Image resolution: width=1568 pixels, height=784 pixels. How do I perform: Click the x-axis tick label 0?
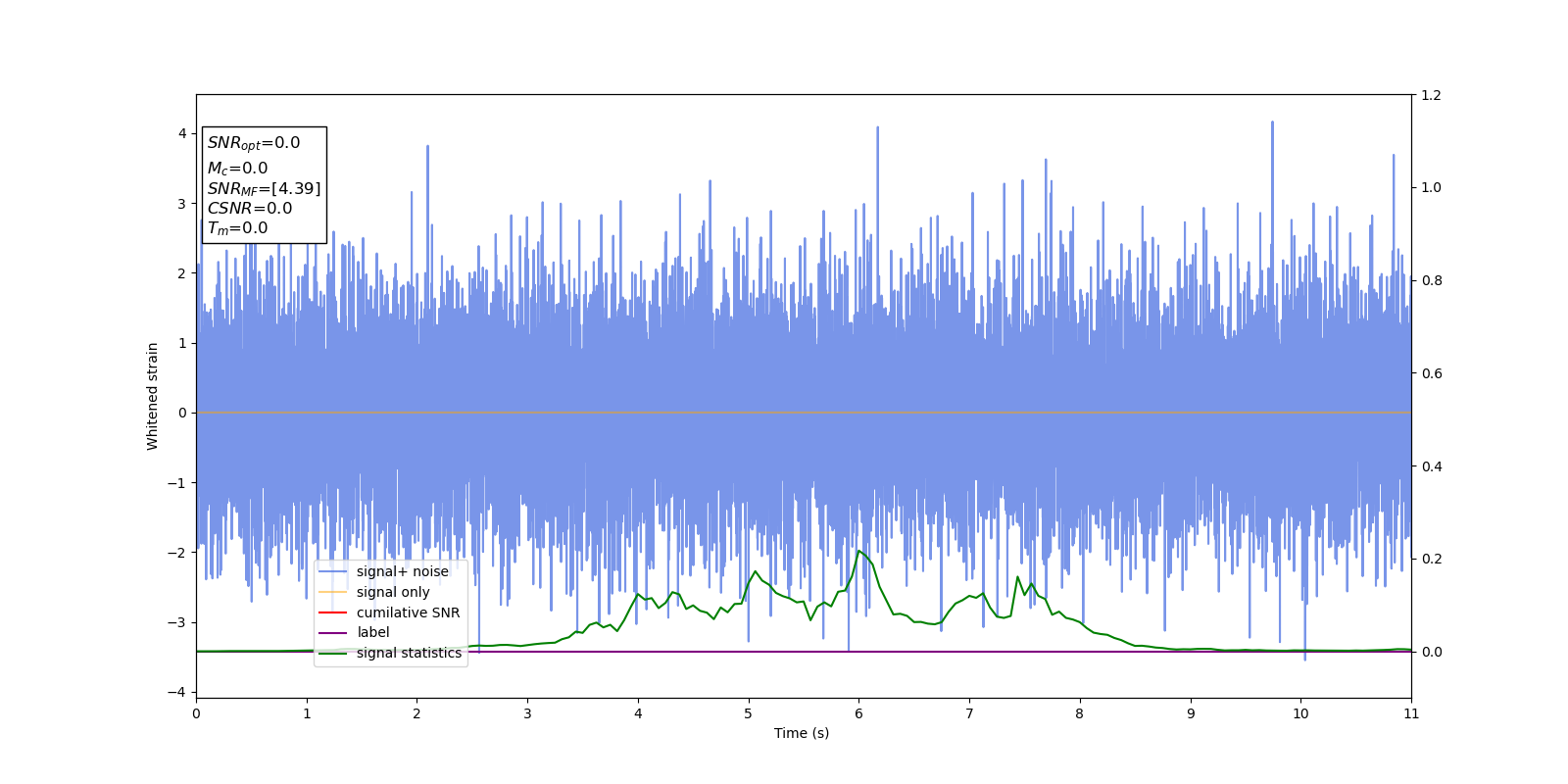point(196,713)
